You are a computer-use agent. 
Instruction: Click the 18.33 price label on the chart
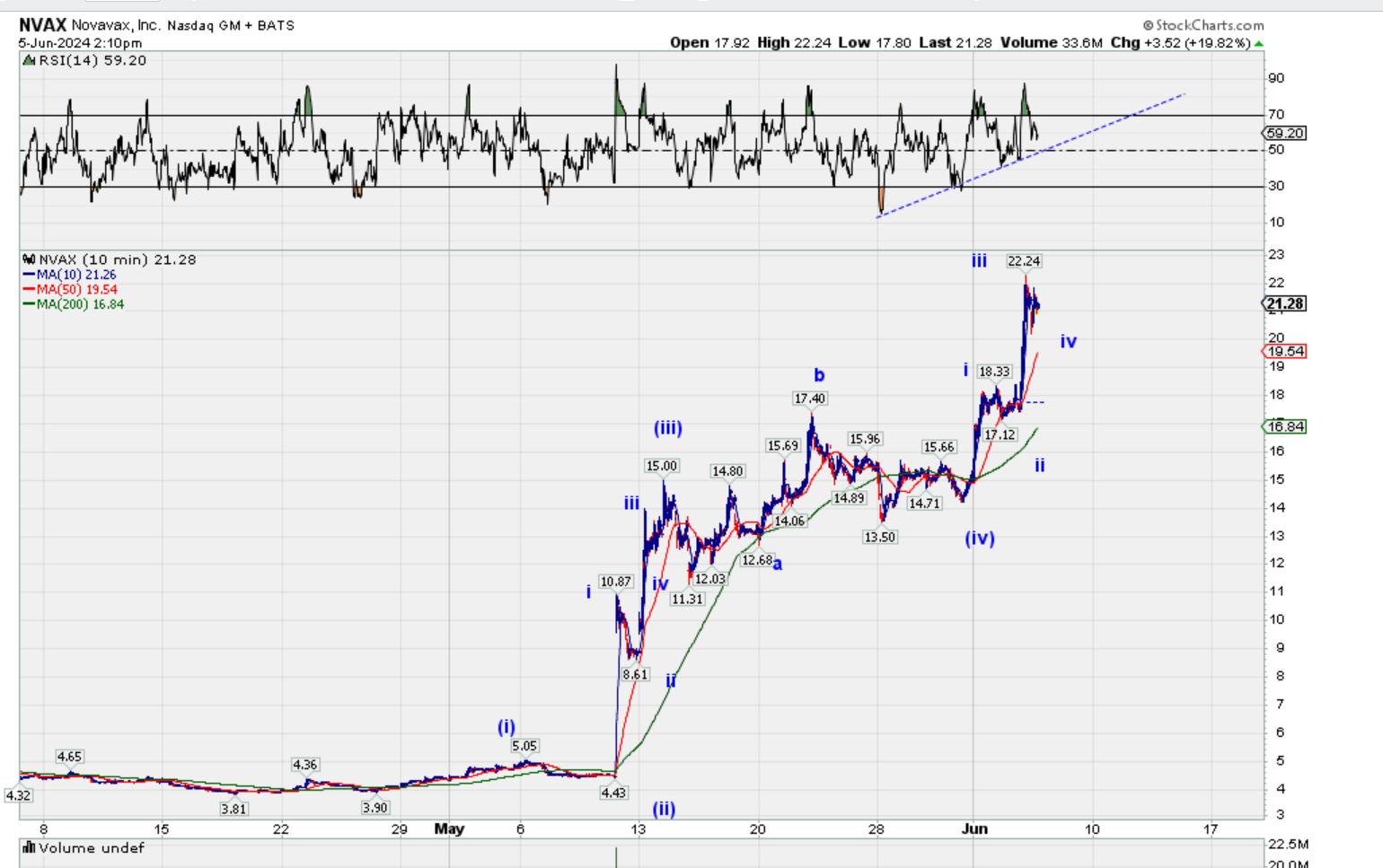(994, 372)
